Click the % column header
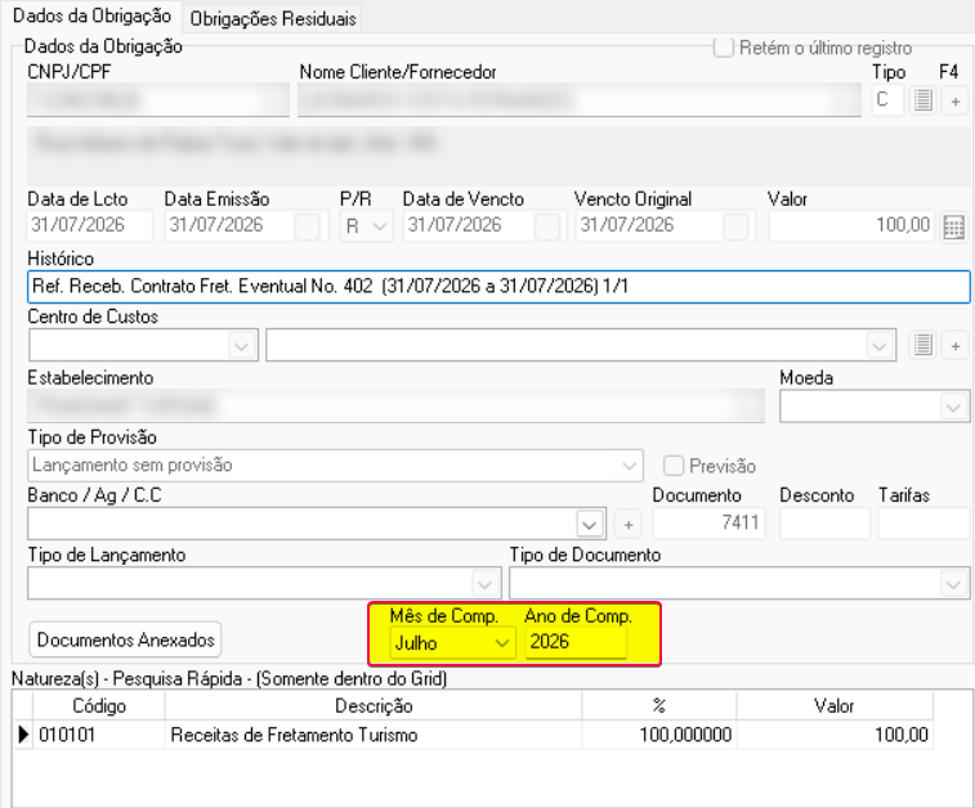Image resolution: width=975 pixels, height=808 pixels. 659,706
